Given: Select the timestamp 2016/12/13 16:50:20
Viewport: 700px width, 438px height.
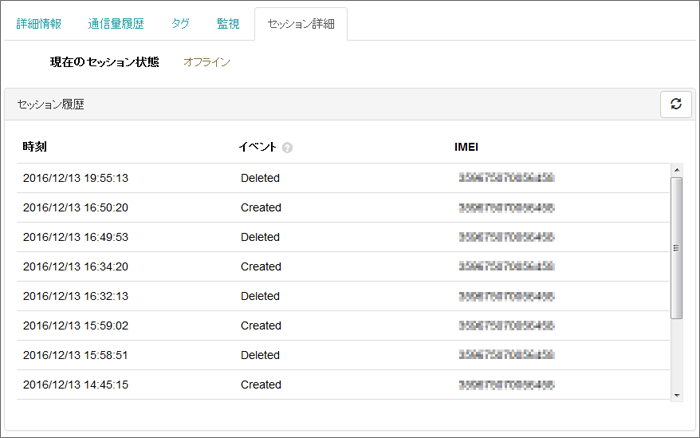Looking at the screenshot, I should click(x=75, y=208).
